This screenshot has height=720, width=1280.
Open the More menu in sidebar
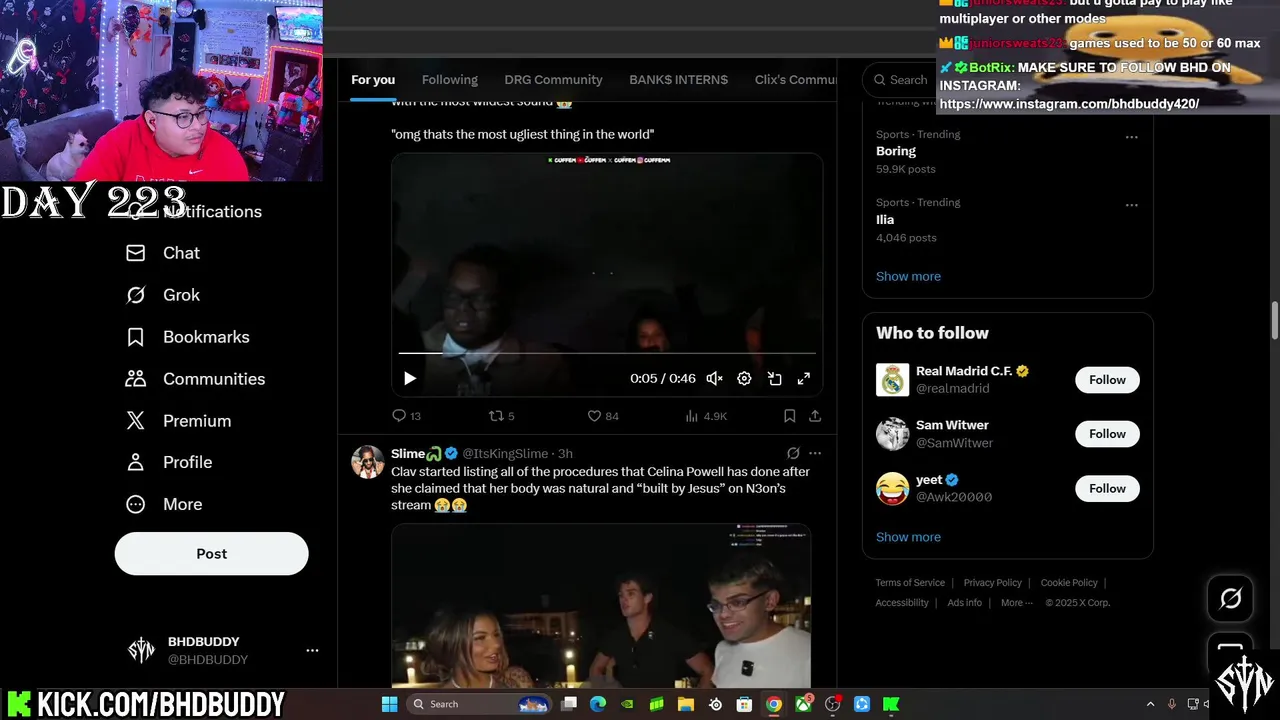point(163,504)
